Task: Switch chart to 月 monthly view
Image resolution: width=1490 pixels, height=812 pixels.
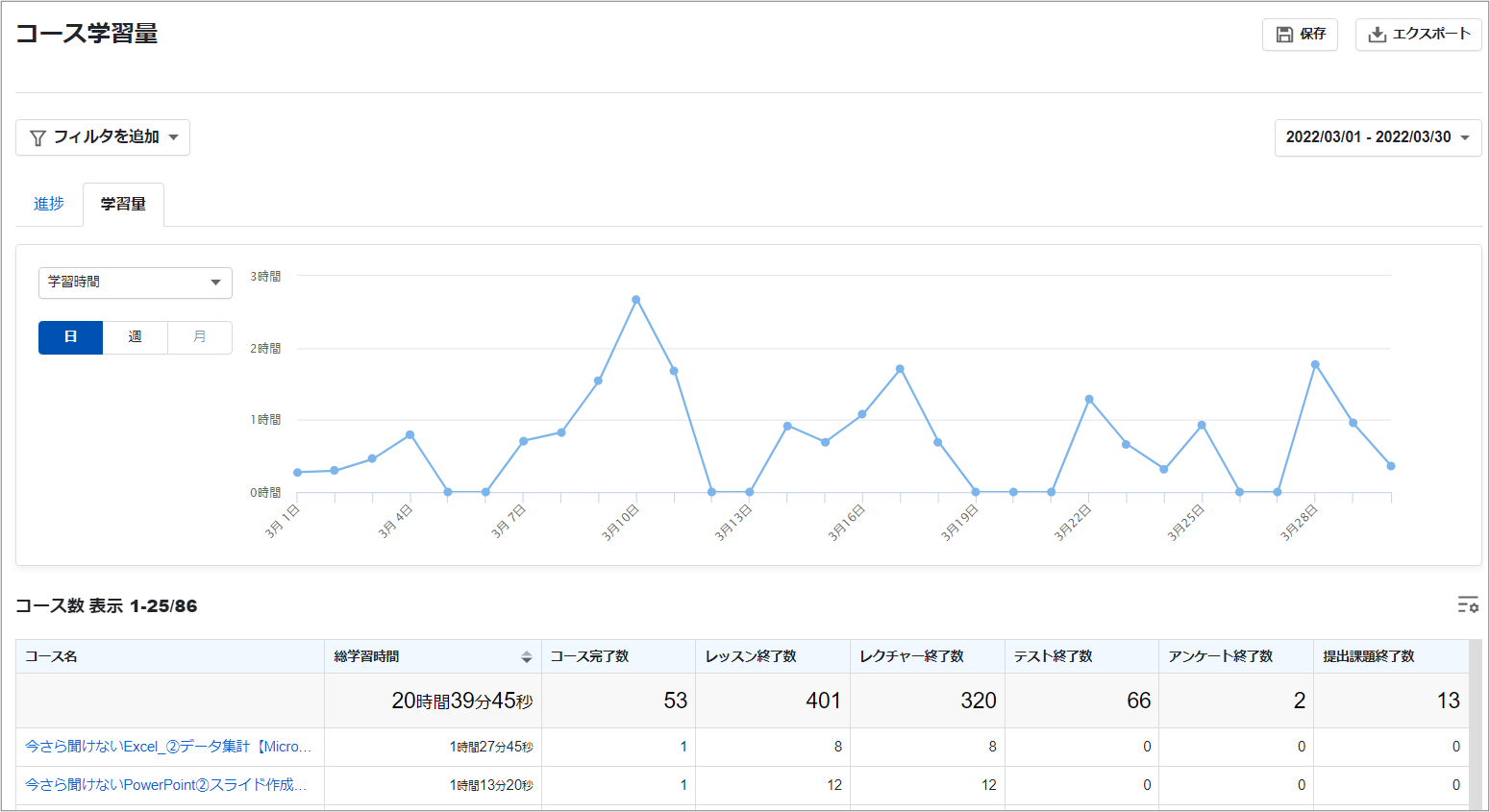Action: pos(200,337)
